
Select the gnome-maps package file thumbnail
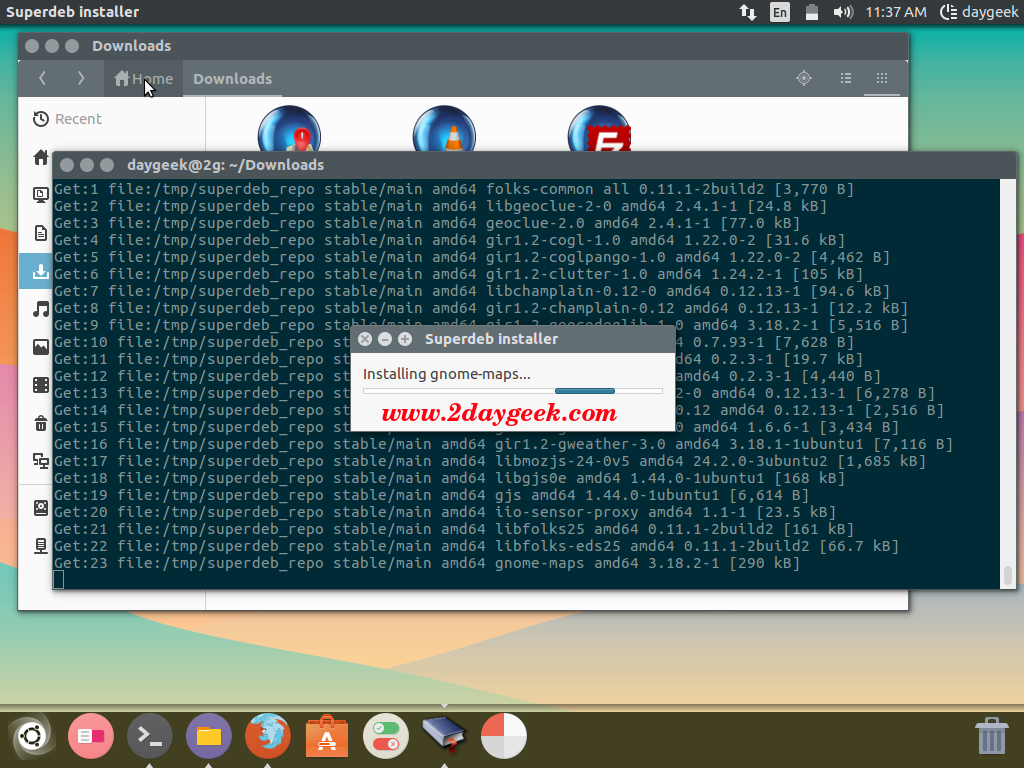(x=289, y=129)
